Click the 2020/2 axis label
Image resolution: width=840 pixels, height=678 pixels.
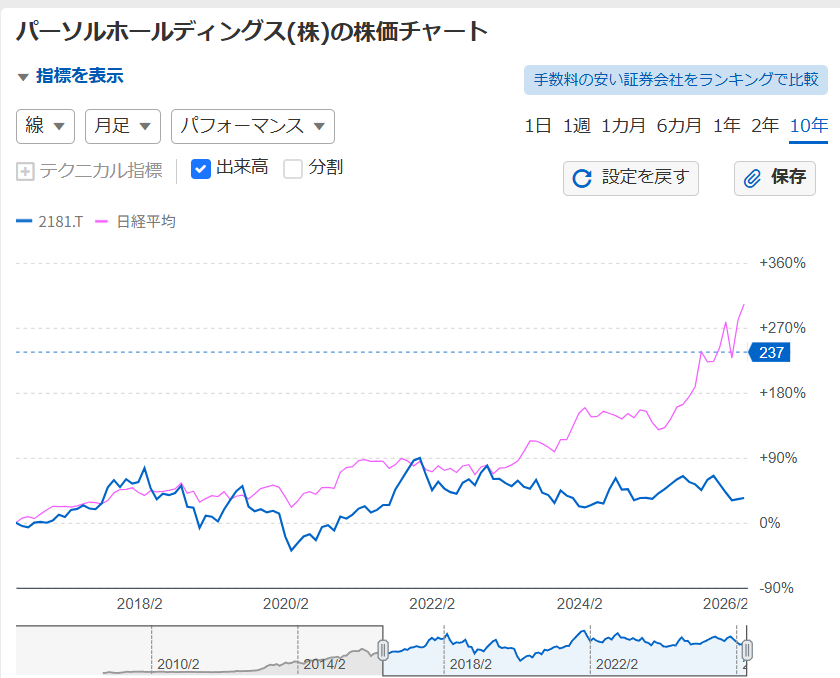(x=286, y=604)
